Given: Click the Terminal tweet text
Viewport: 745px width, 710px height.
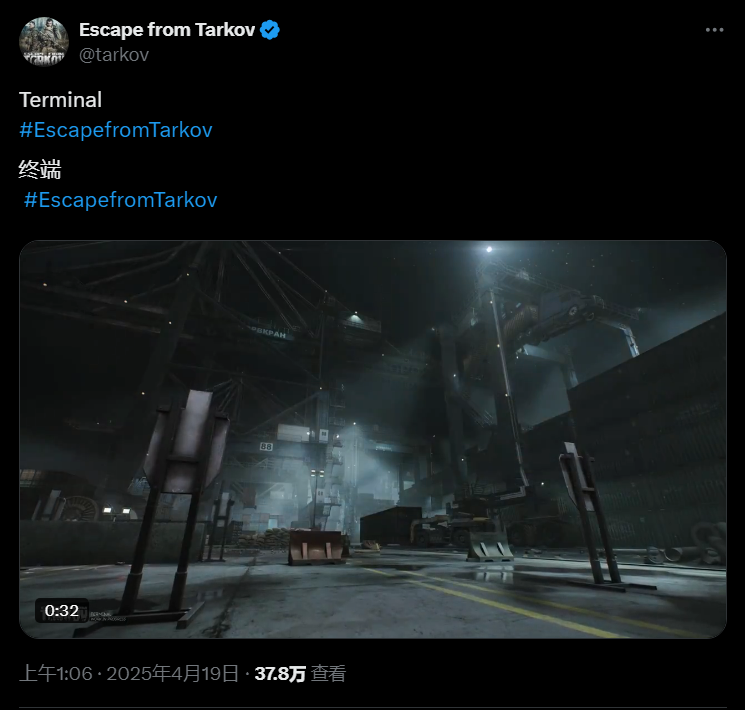Looking at the screenshot, I should tap(61, 100).
